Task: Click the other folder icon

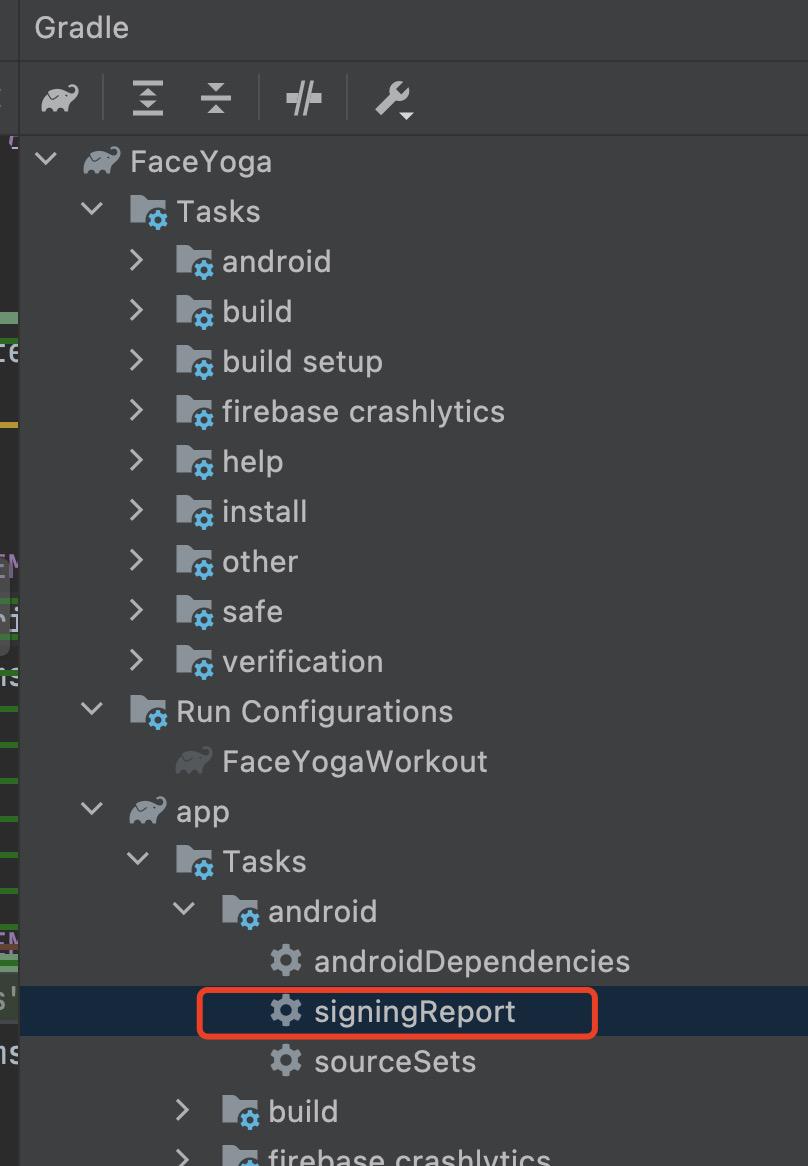Action: (x=195, y=561)
